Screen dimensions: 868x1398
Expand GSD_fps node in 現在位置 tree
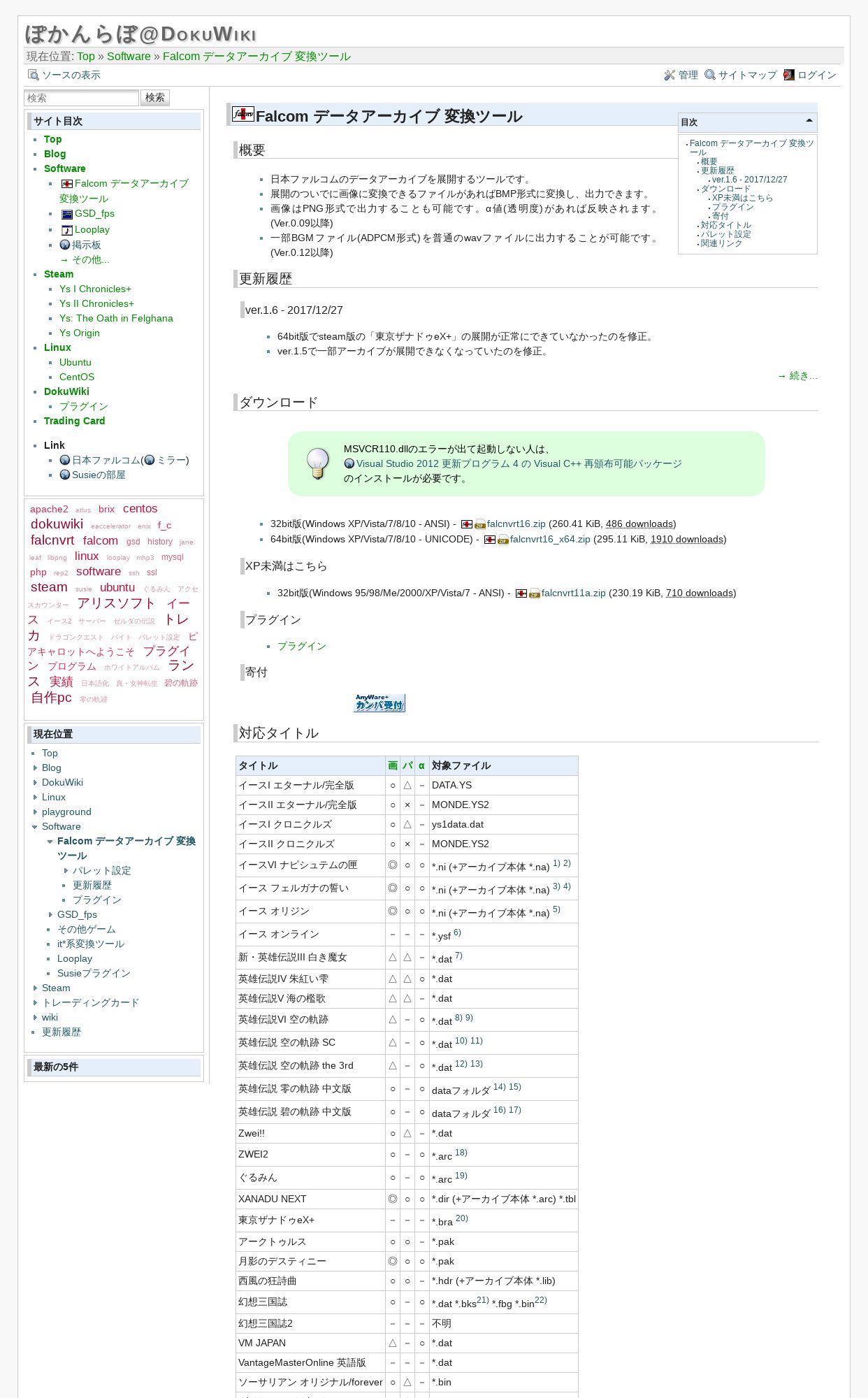[x=50, y=914]
